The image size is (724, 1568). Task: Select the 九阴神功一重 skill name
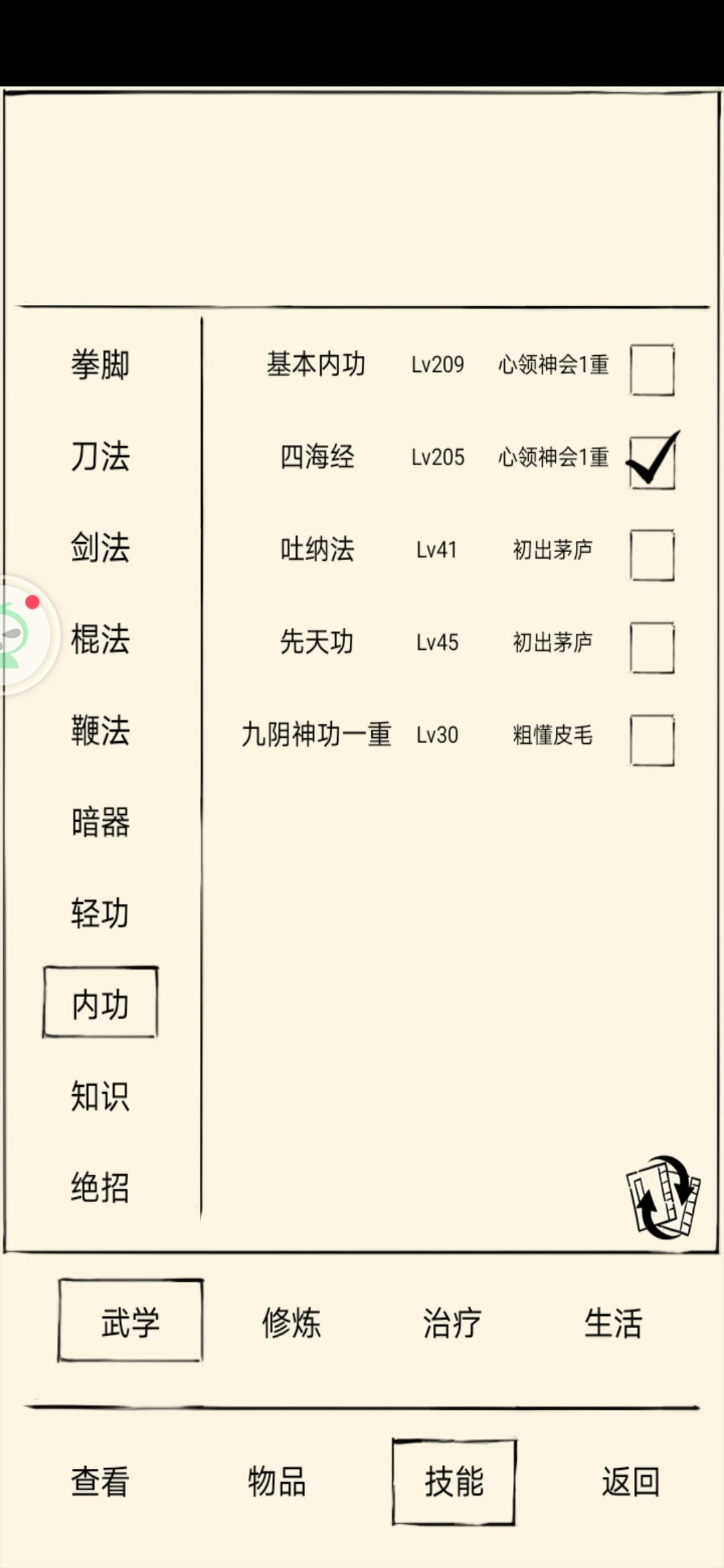coord(316,735)
